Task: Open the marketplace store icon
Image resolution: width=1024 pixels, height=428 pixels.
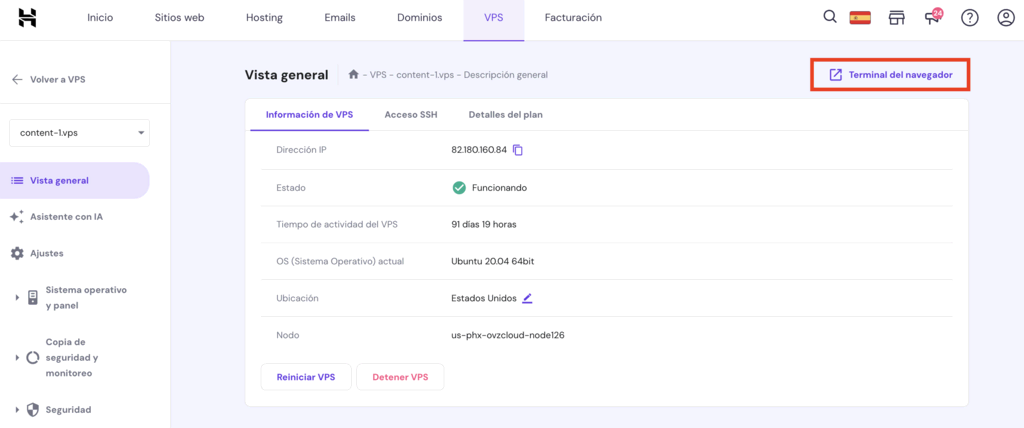Action: tap(896, 18)
